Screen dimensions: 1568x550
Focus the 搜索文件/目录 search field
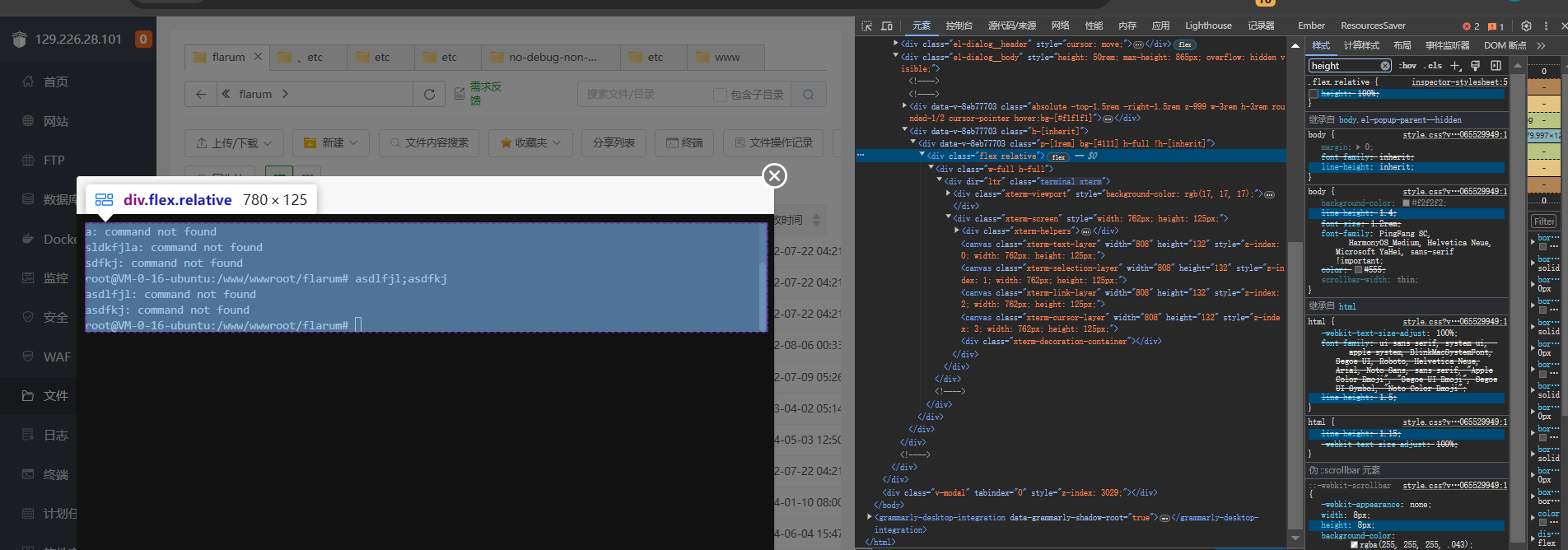(x=644, y=95)
